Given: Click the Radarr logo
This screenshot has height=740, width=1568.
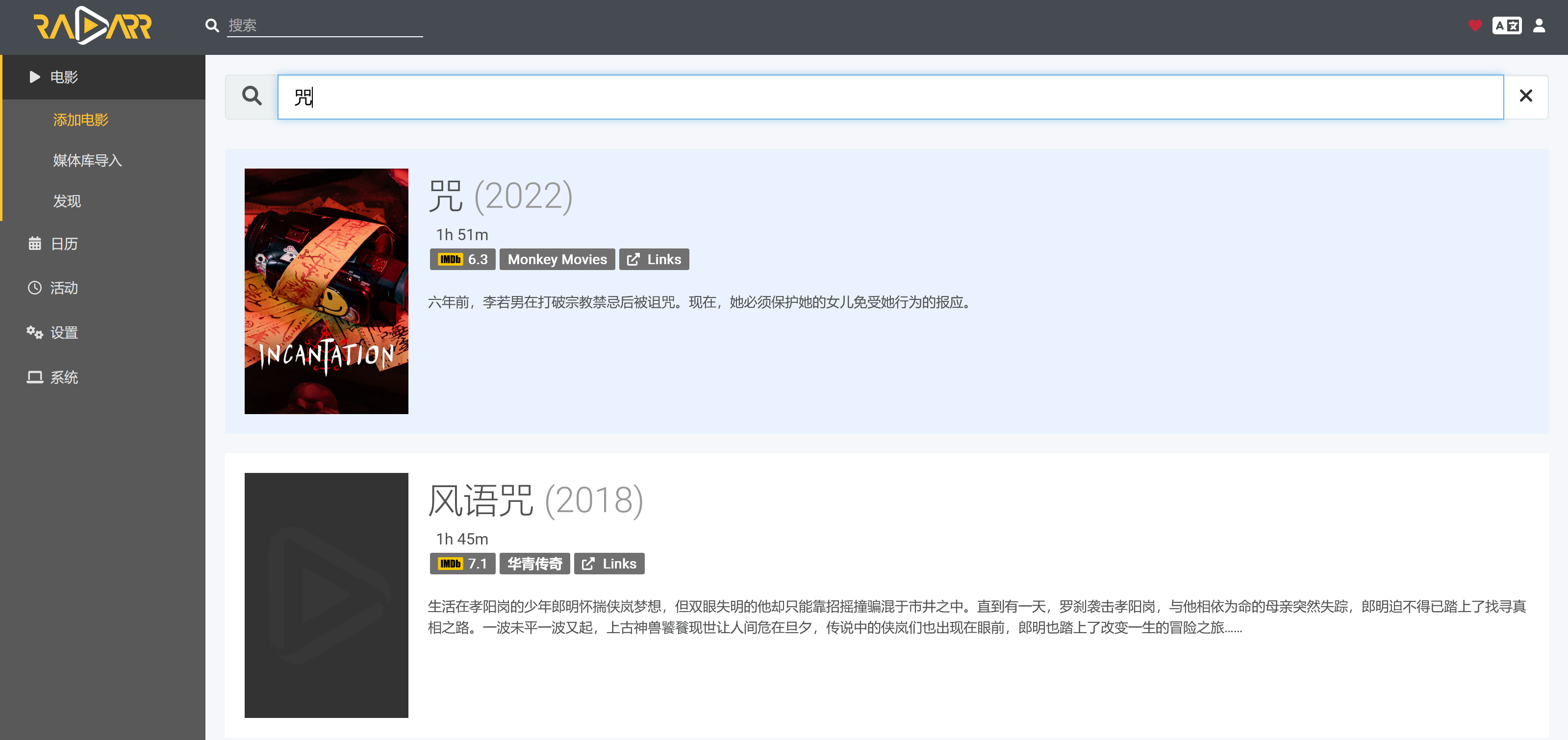Looking at the screenshot, I should click(x=93, y=25).
